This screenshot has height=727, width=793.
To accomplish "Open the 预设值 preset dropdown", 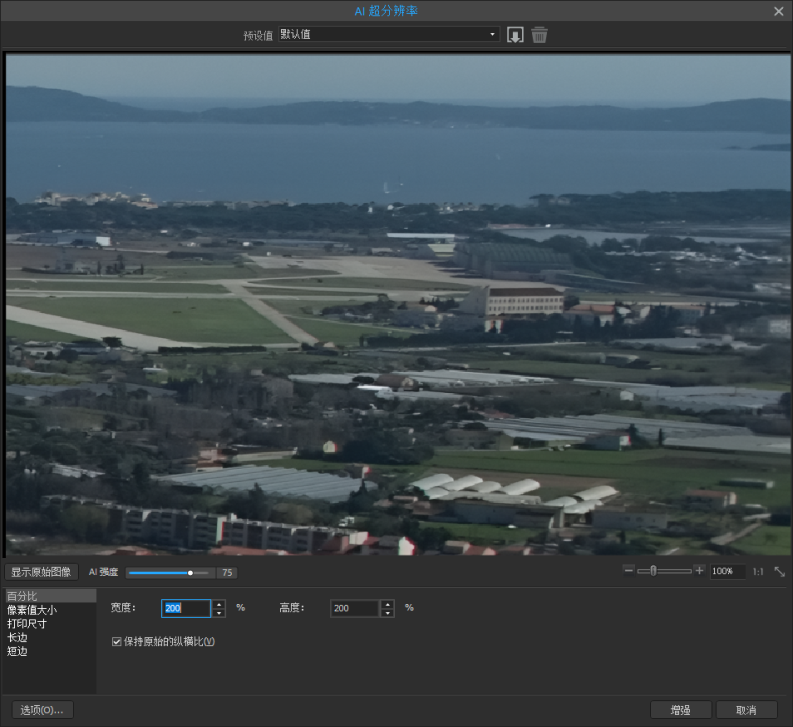I will pyautogui.click(x=388, y=35).
